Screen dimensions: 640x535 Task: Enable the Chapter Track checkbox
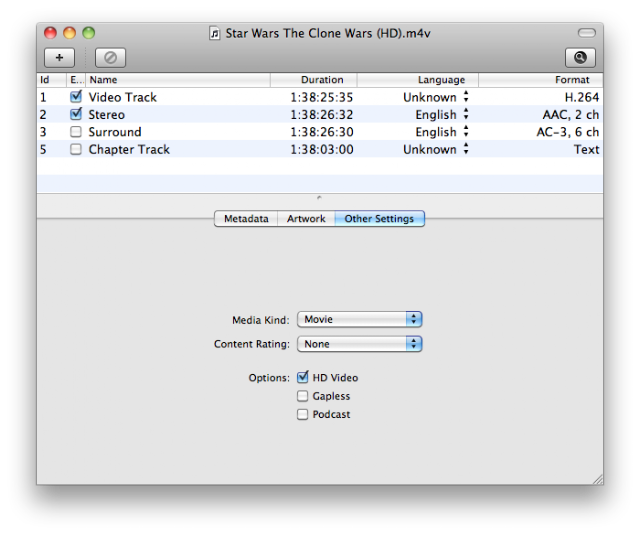(76, 149)
